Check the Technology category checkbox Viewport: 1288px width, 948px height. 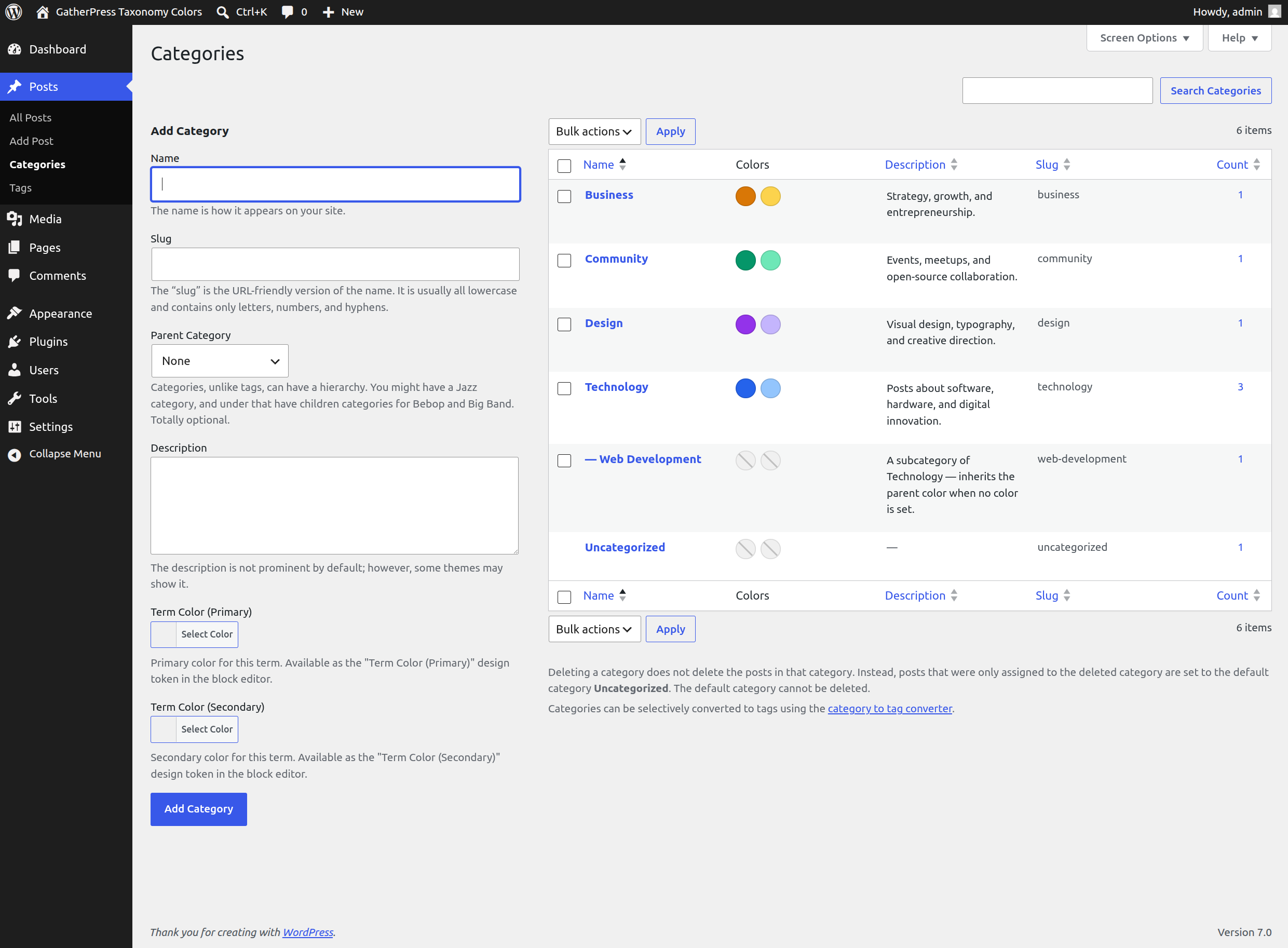(564, 388)
